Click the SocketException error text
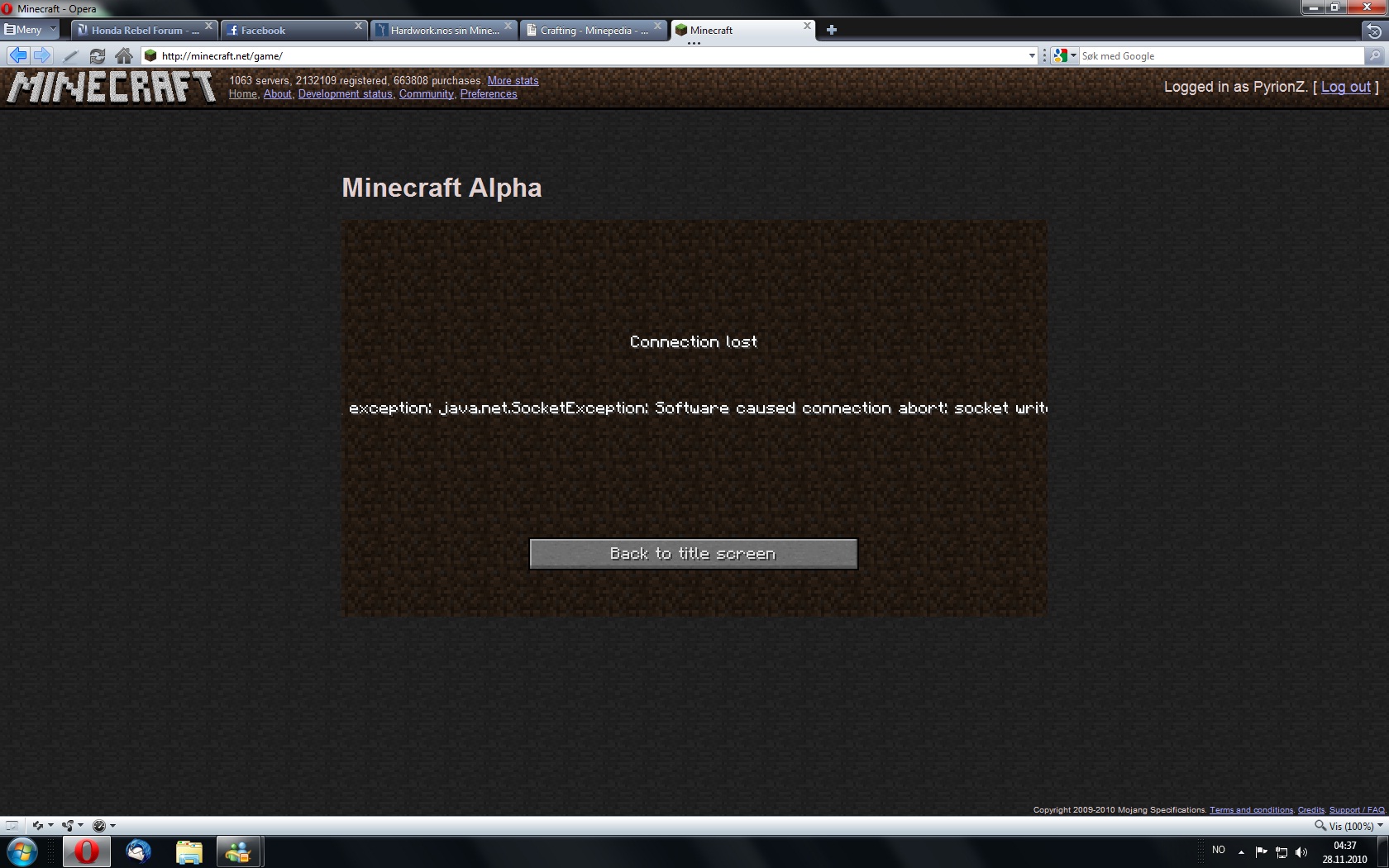 [698, 408]
